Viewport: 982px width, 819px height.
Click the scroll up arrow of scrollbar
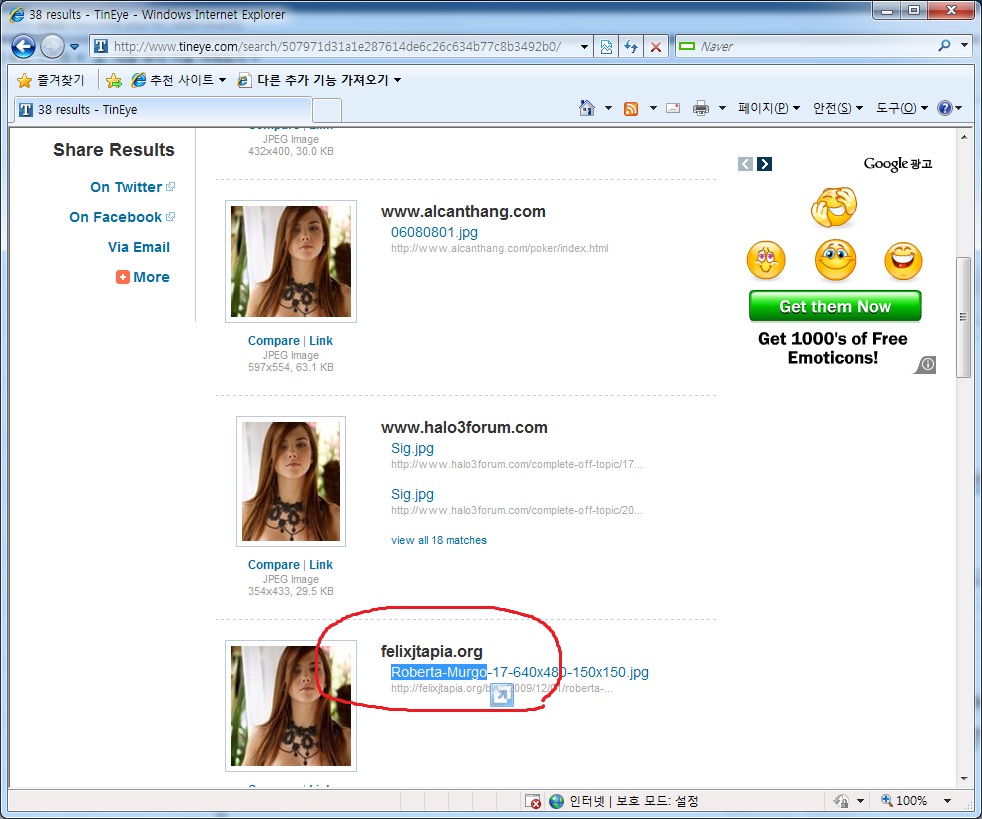click(x=964, y=137)
